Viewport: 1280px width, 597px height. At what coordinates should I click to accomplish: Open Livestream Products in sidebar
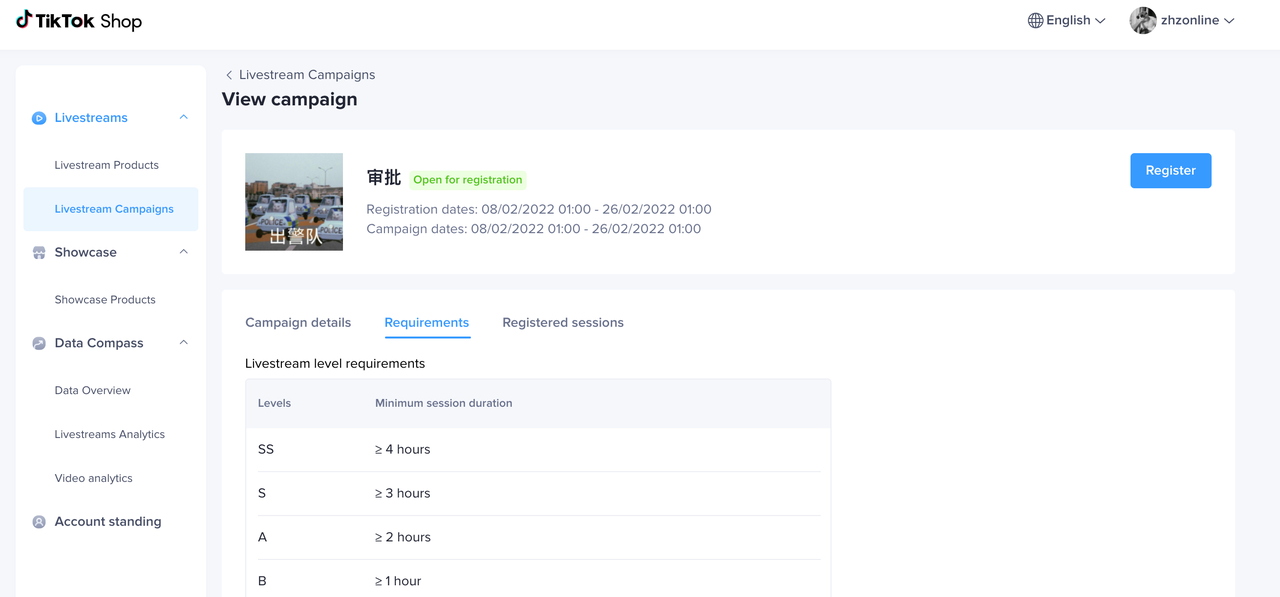pos(107,165)
